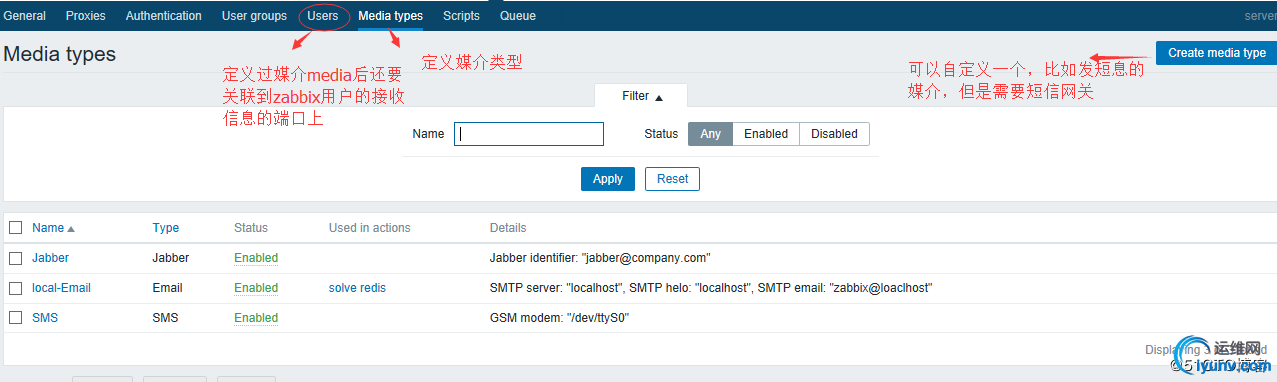
Task: Tick the SMS row checkbox
Action: tap(15, 318)
